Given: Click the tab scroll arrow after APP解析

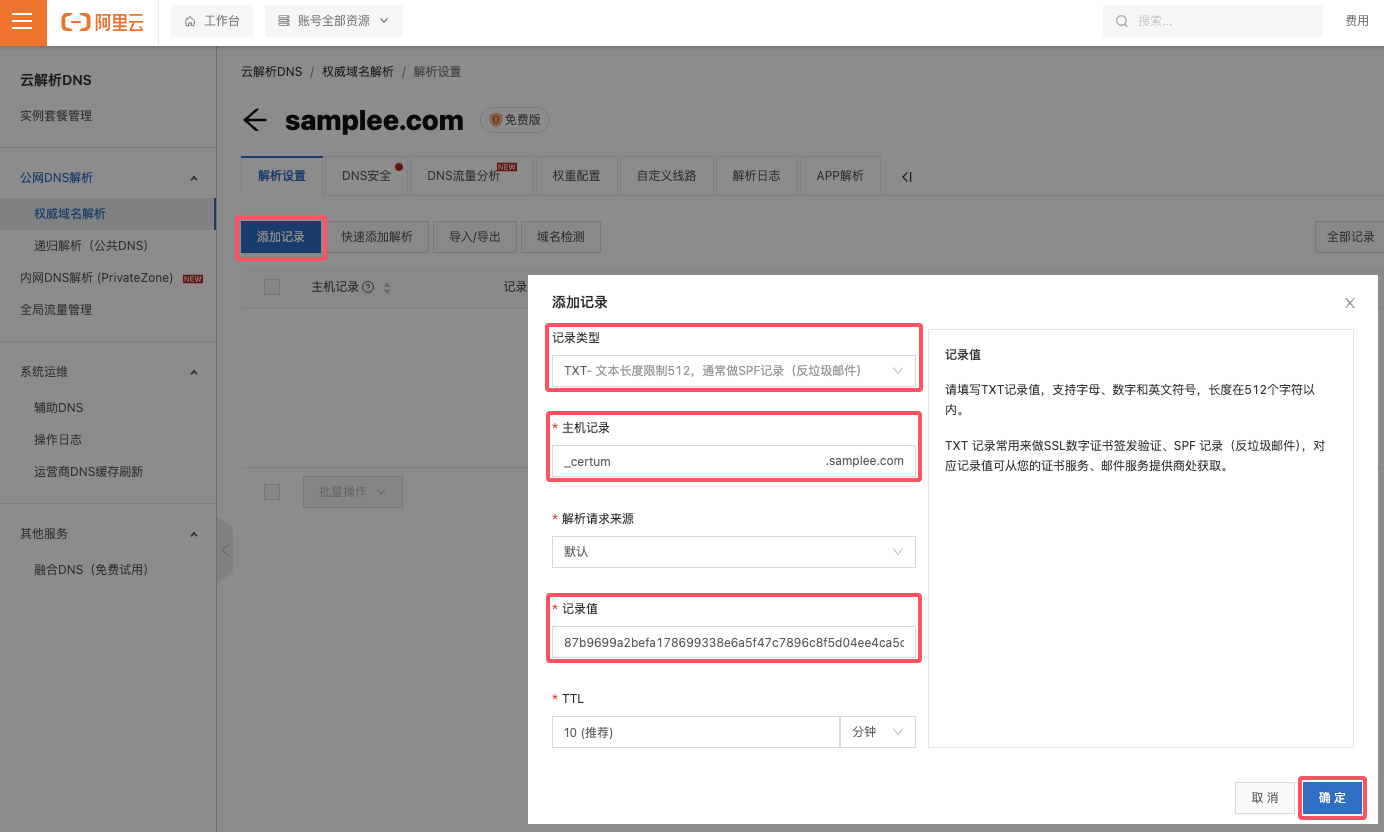Looking at the screenshot, I should tap(906, 177).
